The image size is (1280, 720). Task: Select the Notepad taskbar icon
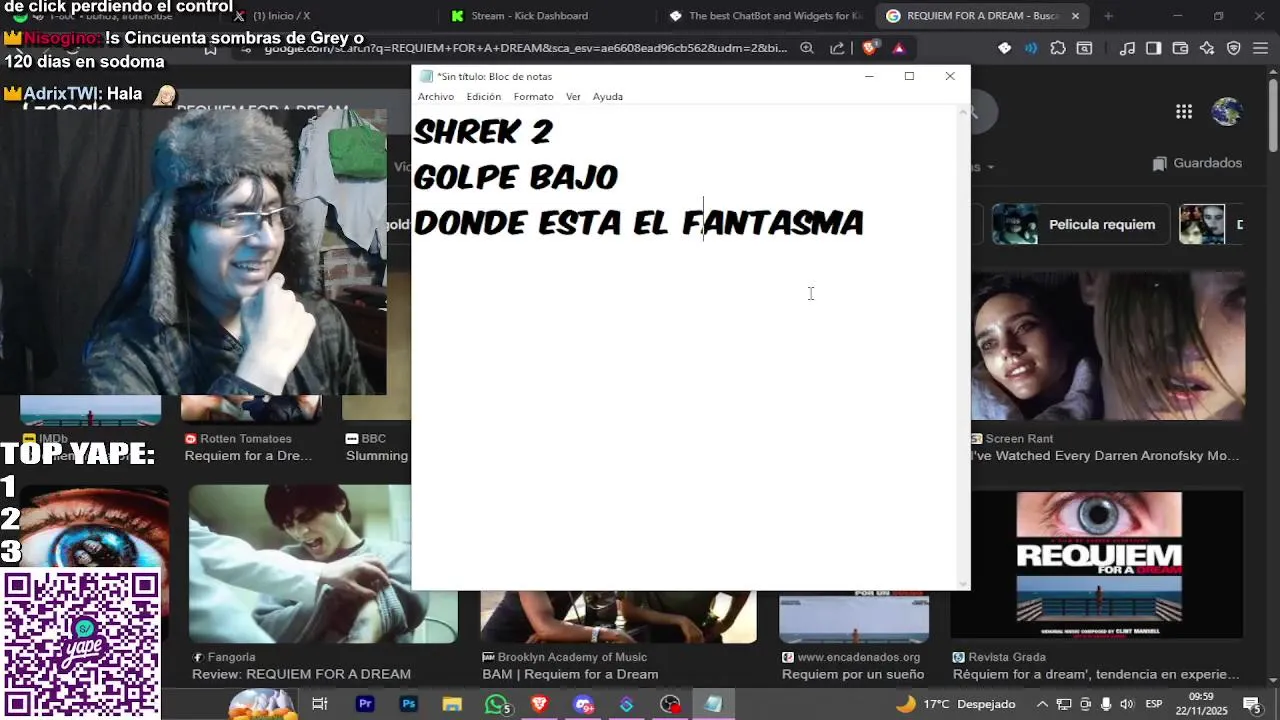(713, 704)
